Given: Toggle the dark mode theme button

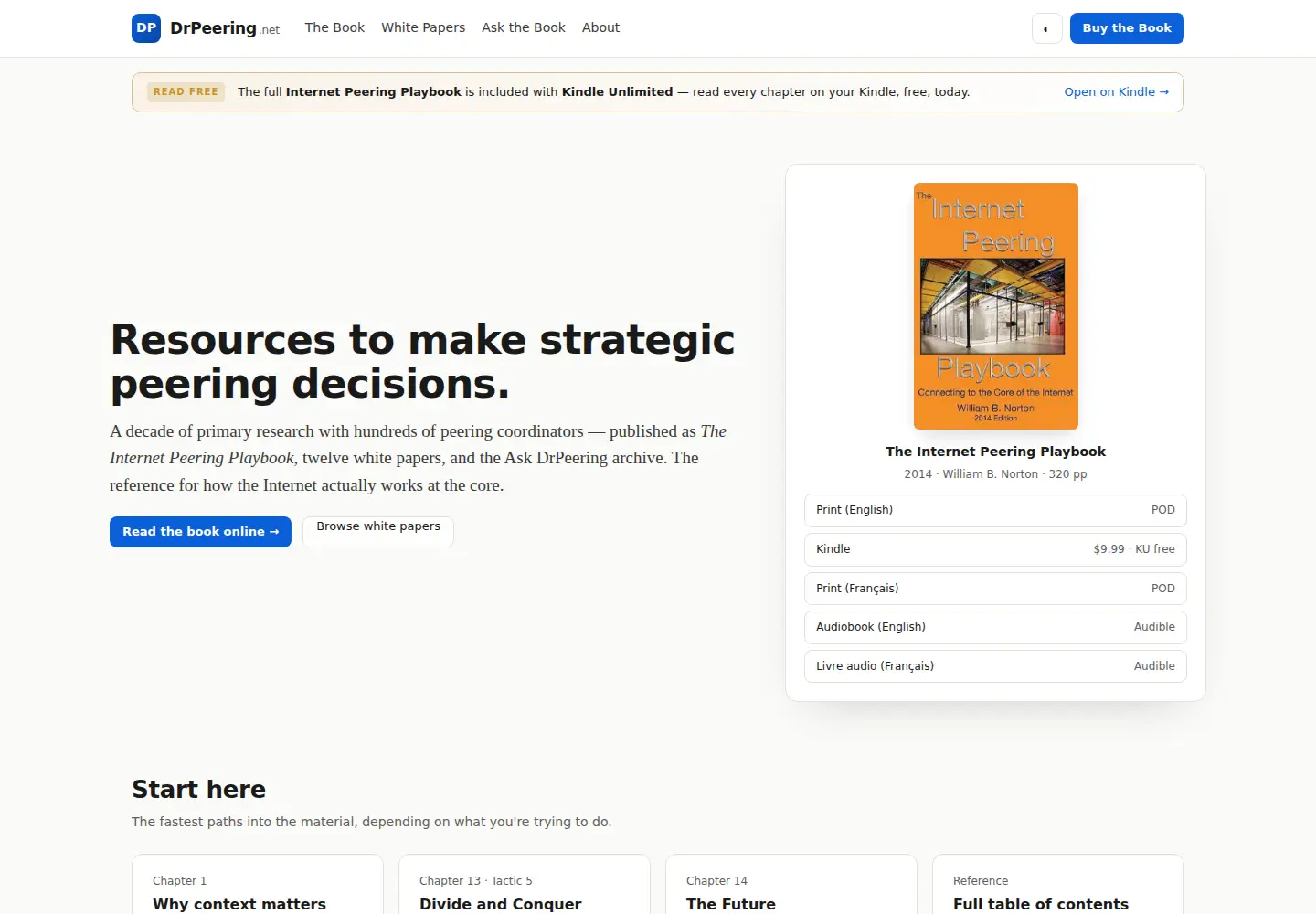Looking at the screenshot, I should click(x=1046, y=28).
